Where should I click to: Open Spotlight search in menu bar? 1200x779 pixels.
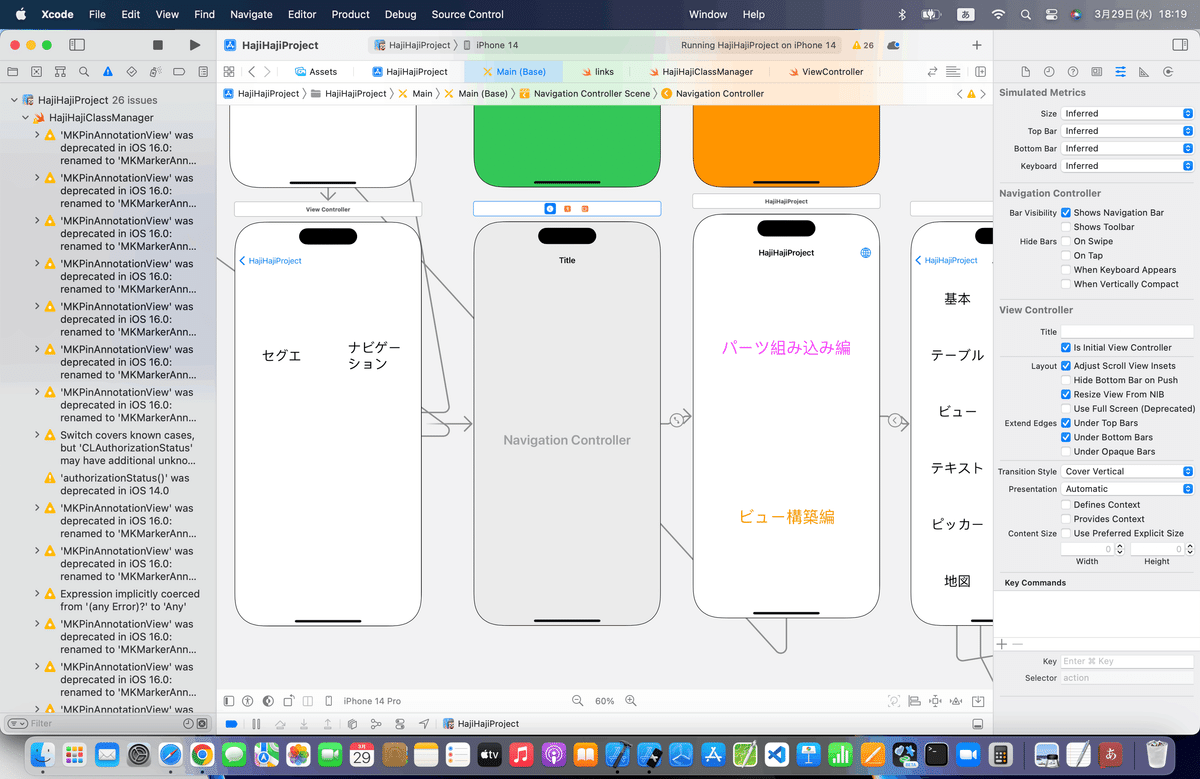[1025, 14]
